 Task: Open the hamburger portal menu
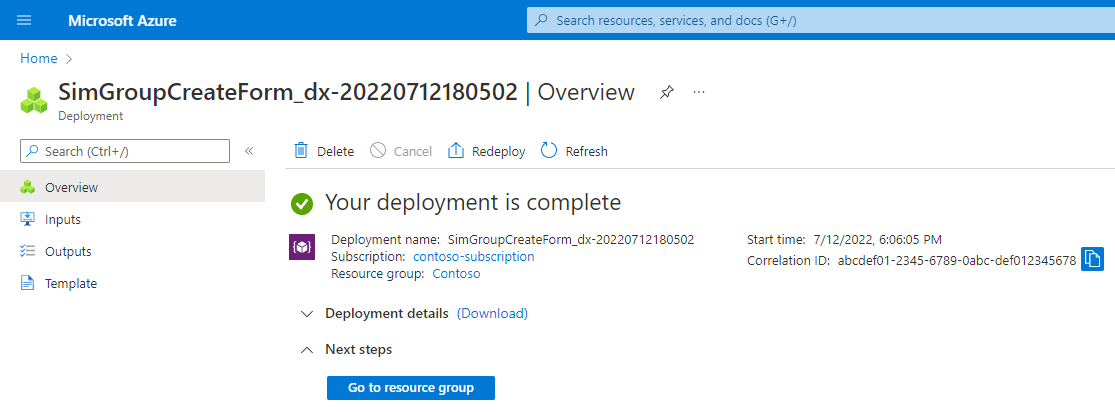24,21
